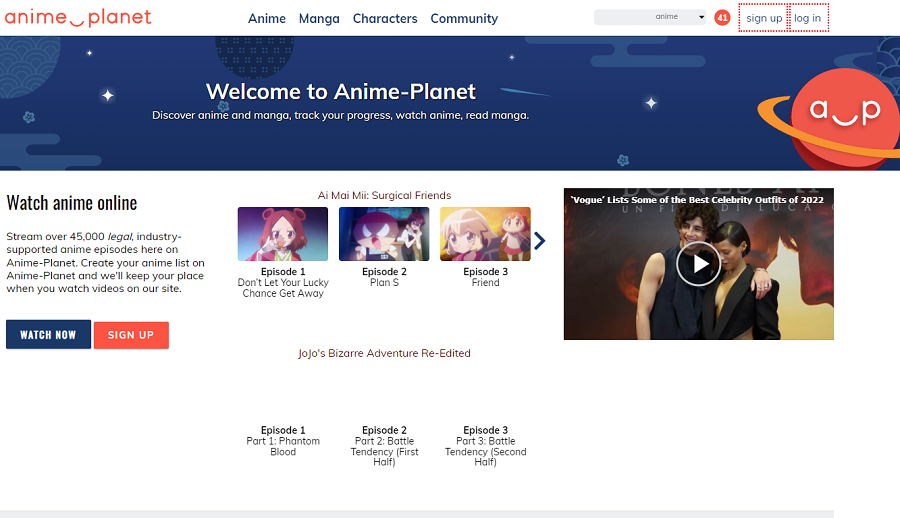Open Episode 3 Battle Tendency (Second Half)
This screenshot has width=900, height=518.
(485, 446)
